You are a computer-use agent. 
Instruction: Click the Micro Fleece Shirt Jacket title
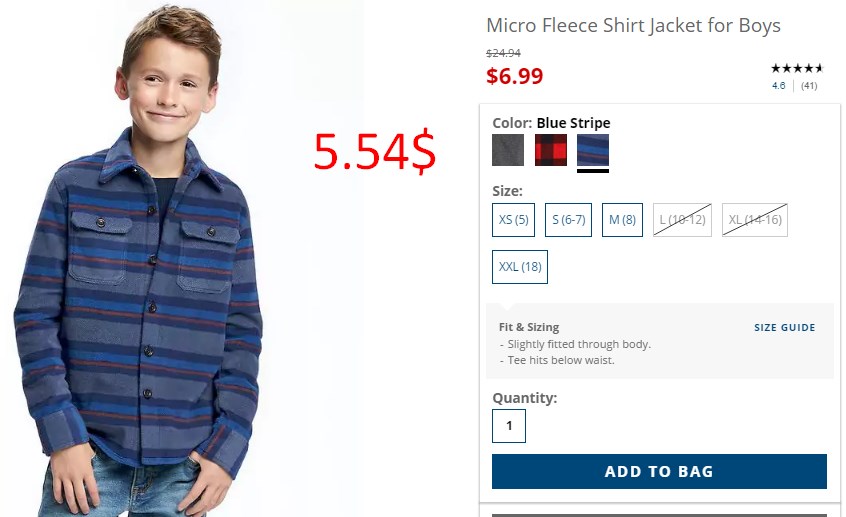[633, 25]
